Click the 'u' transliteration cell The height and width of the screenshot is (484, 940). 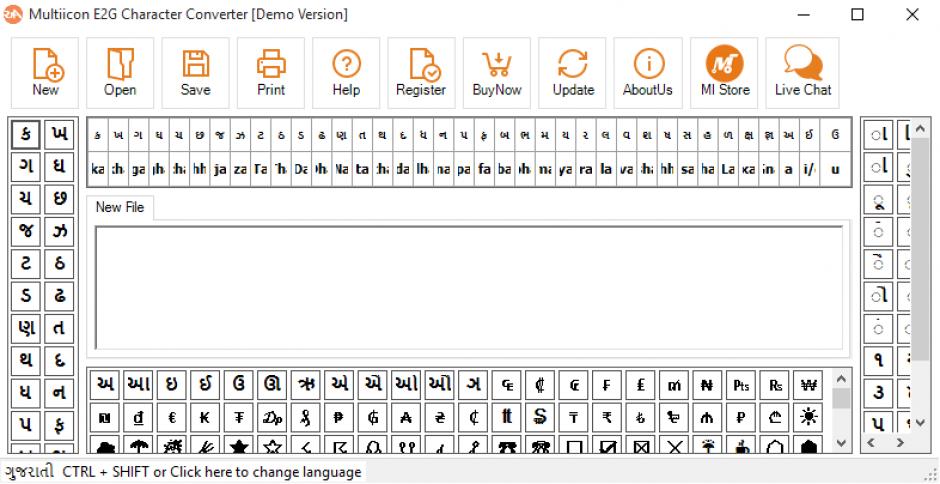tap(834, 170)
